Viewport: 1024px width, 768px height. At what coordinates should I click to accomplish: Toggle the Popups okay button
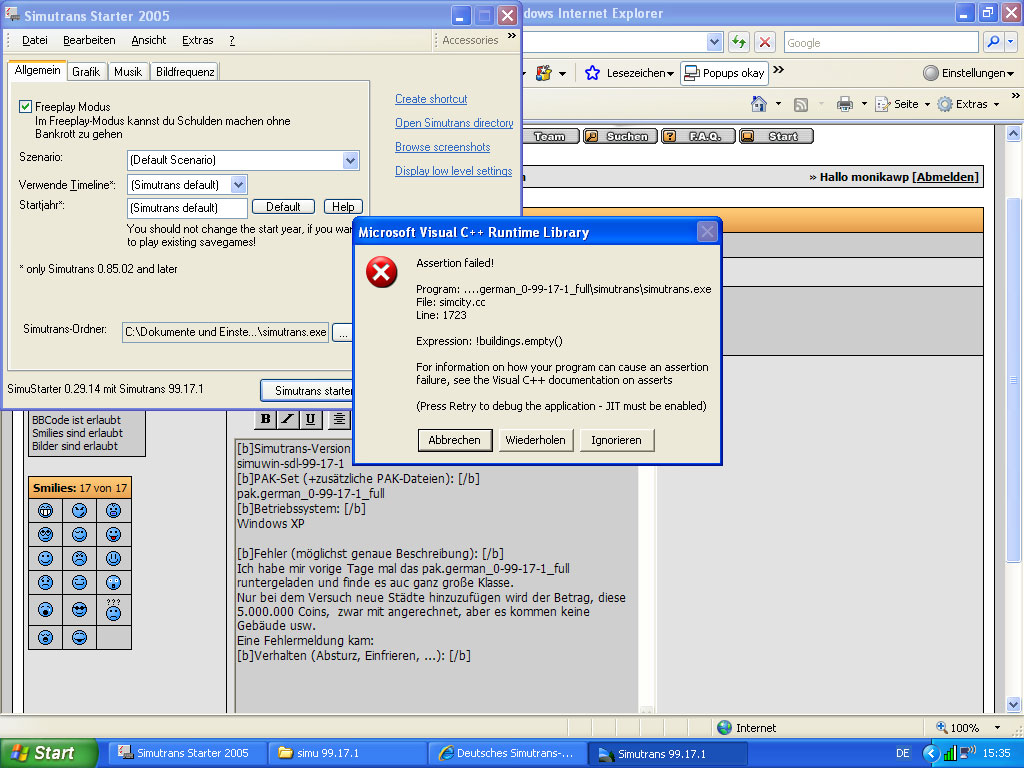(725, 73)
